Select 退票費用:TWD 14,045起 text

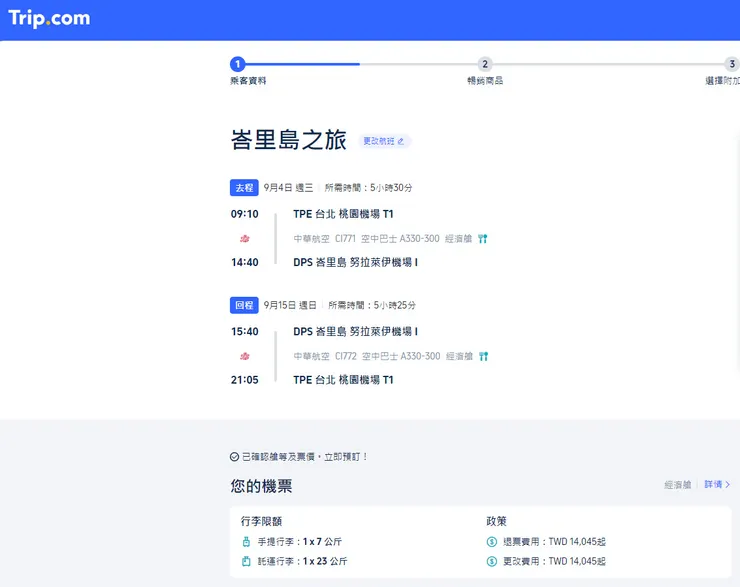coord(554,542)
